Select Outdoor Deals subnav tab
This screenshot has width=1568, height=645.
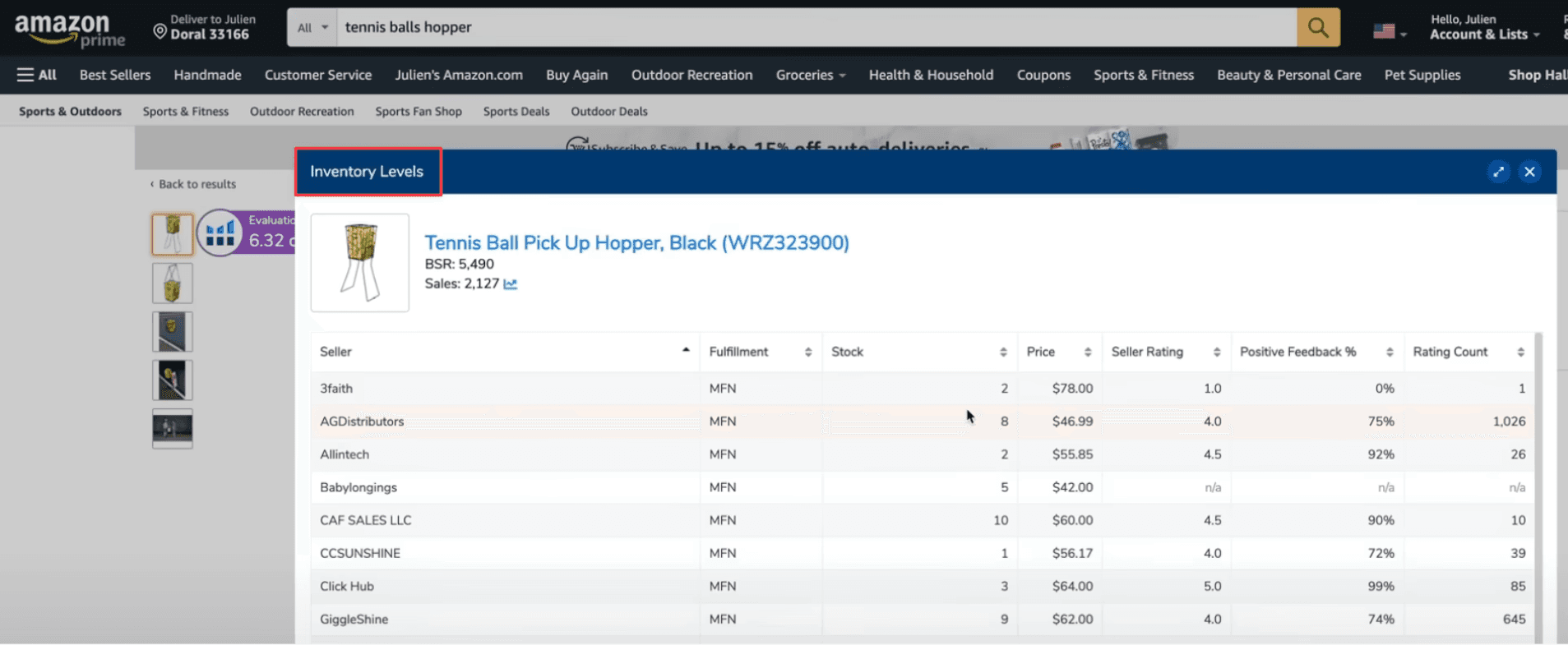(609, 111)
